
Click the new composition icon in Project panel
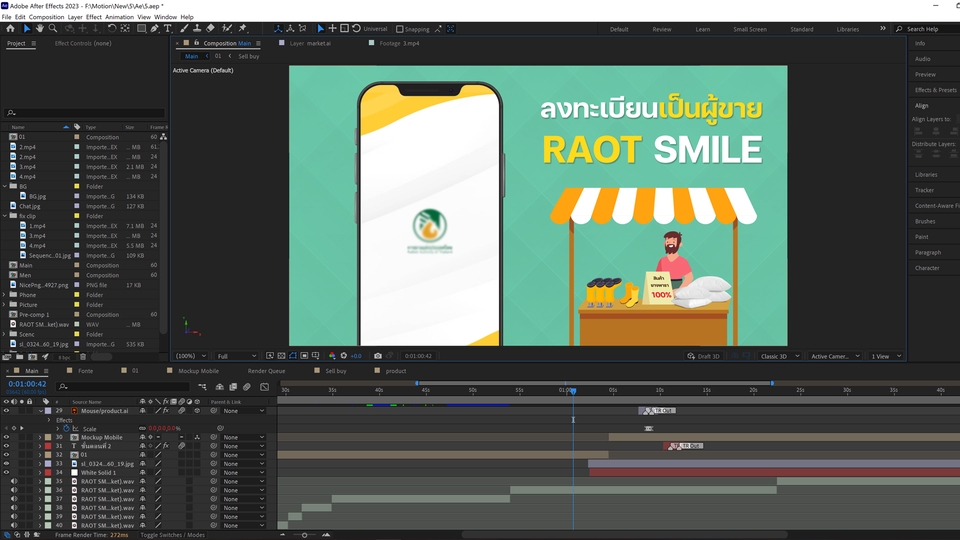coord(32,356)
